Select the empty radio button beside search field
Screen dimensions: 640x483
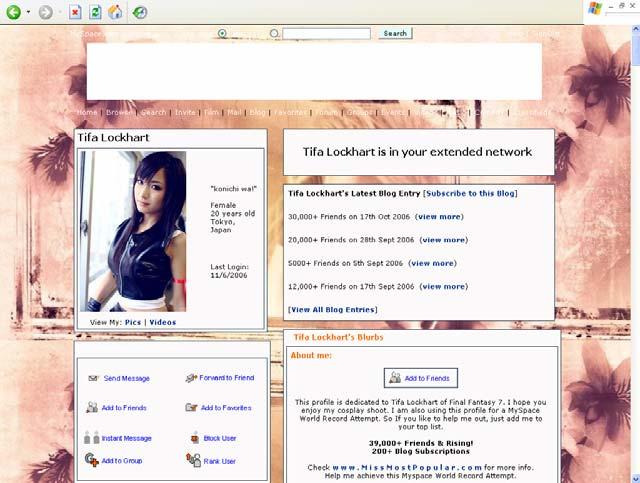click(275, 33)
